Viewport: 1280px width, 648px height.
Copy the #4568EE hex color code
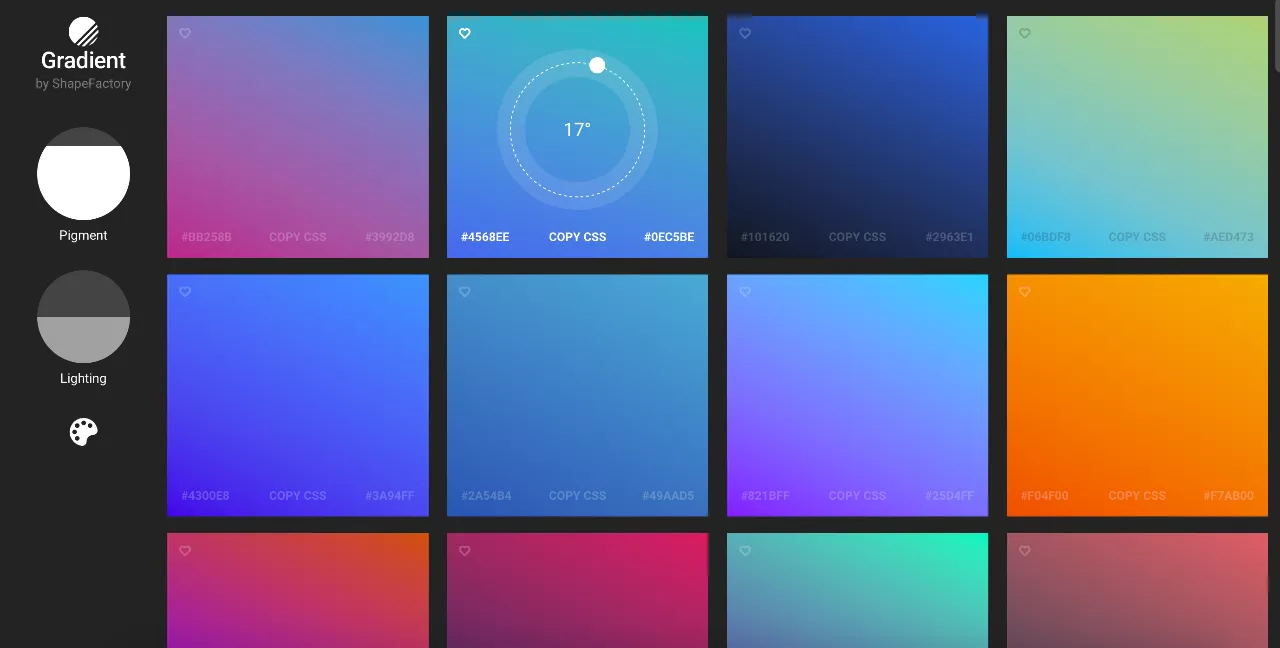(485, 237)
